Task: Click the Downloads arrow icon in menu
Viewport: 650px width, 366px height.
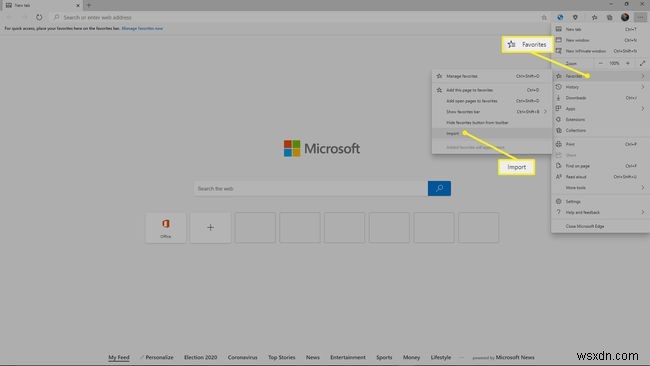Action: point(558,98)
